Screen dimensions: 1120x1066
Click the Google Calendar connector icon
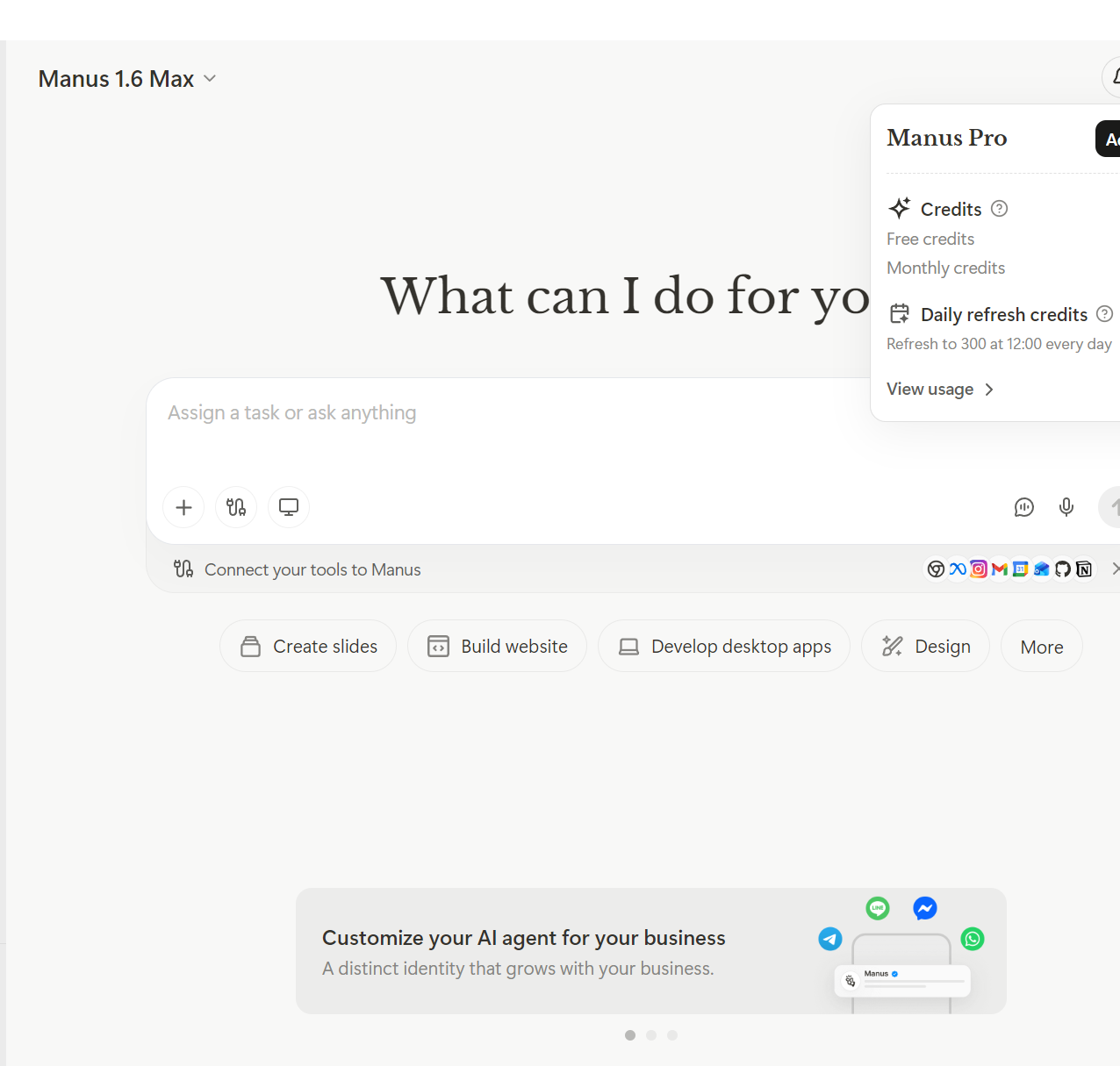(x=1021, y=569)
